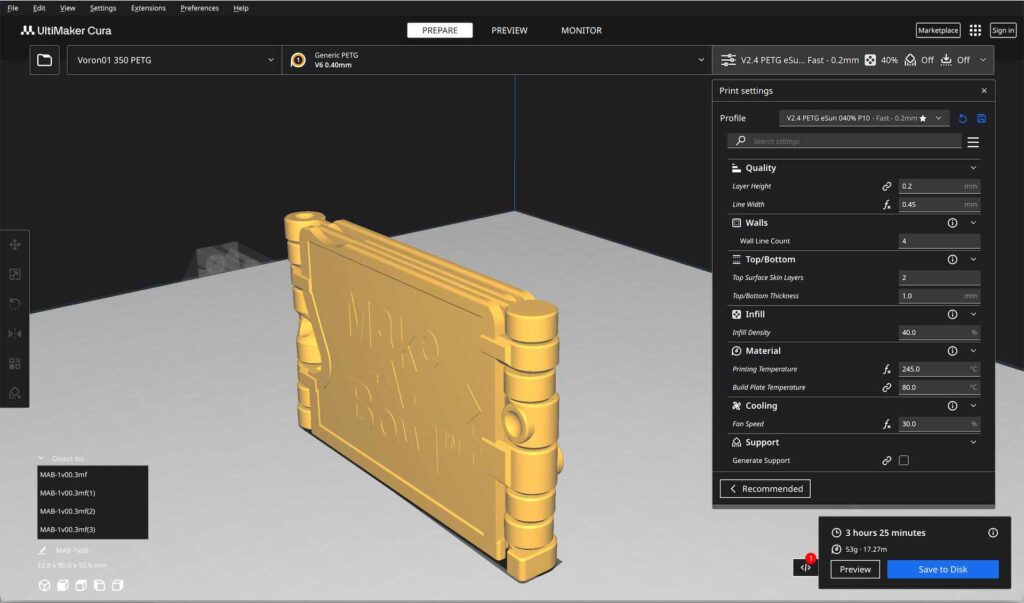
Task: Open the Voron01 350 PETG printer dropdown
Action: coord(174,60)
